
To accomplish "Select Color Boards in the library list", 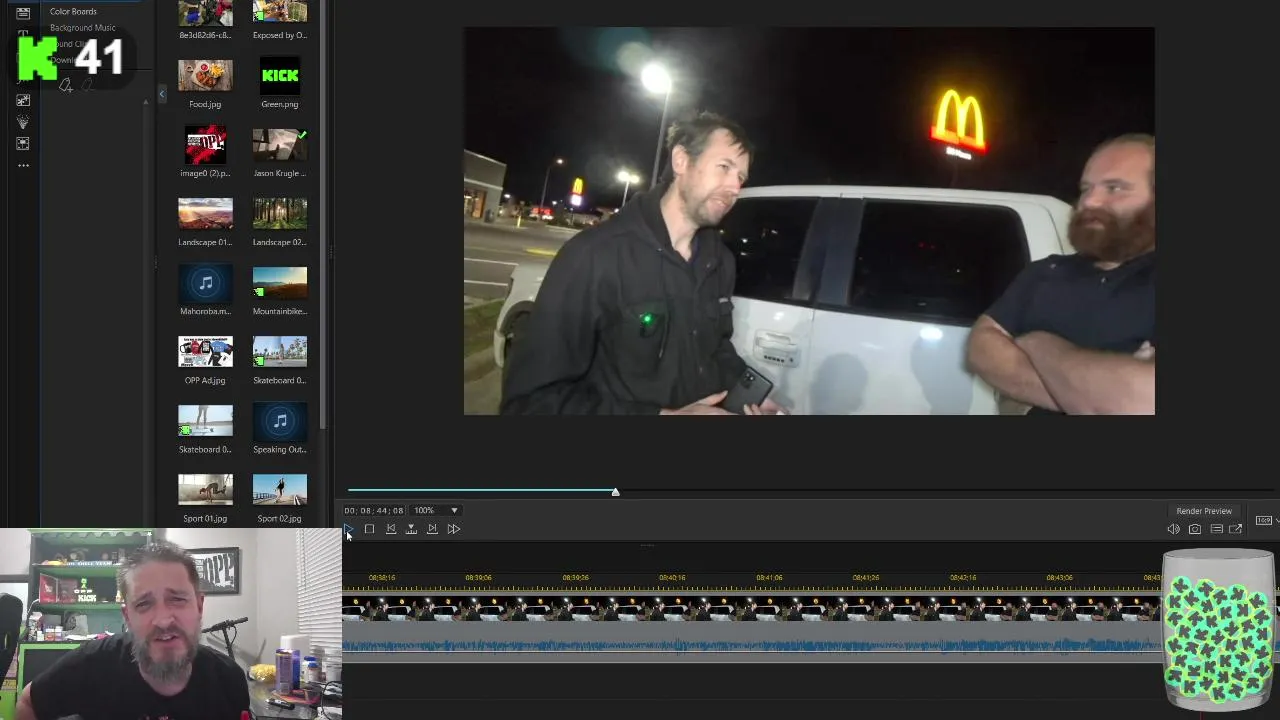I will point(73,11).
